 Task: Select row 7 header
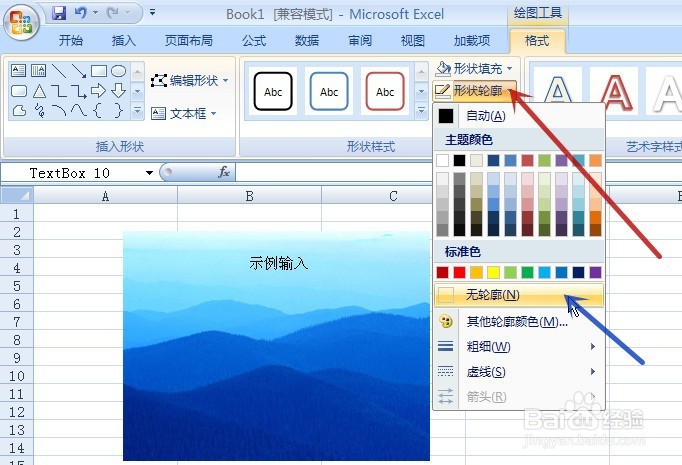pyautogui.click(x=17, y=322)
